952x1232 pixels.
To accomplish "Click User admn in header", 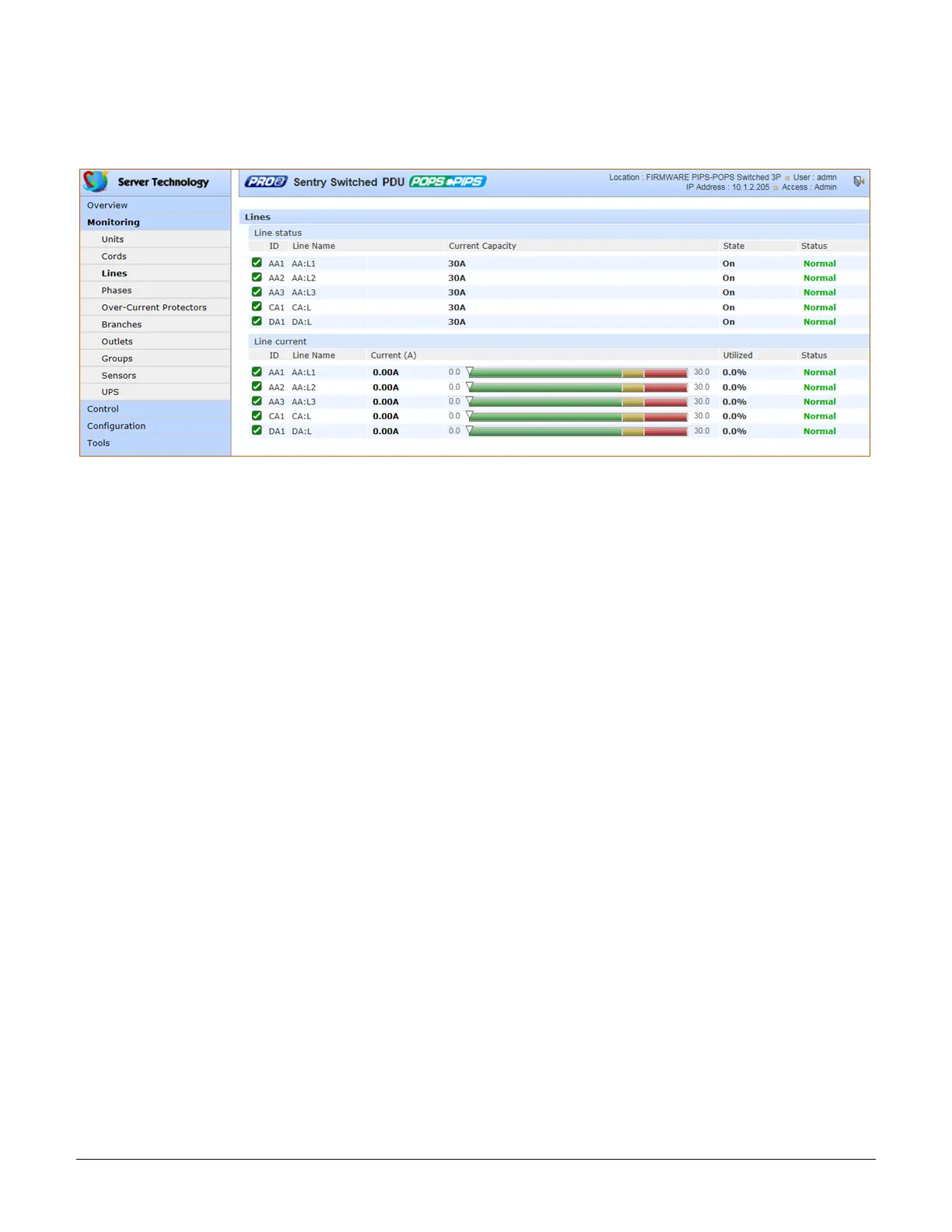I will pyautogui.click(x=815, y=177).
